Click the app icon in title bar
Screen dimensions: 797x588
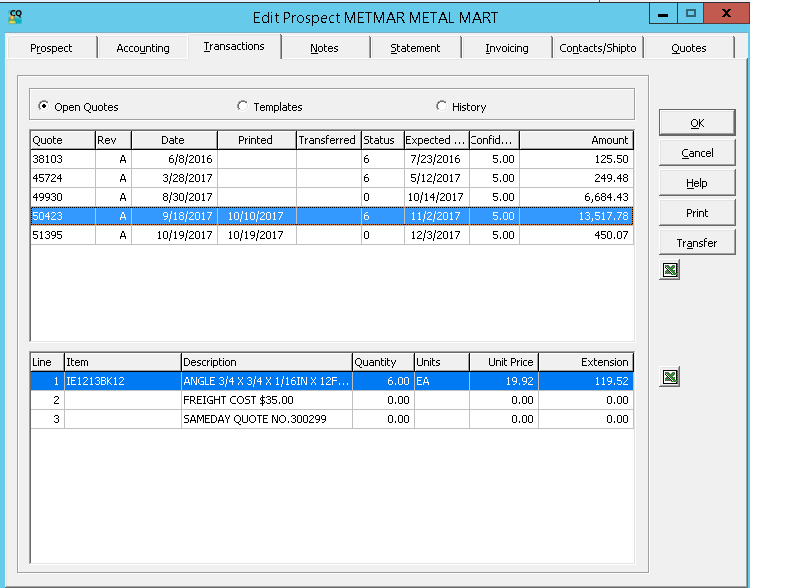[15, 16]
